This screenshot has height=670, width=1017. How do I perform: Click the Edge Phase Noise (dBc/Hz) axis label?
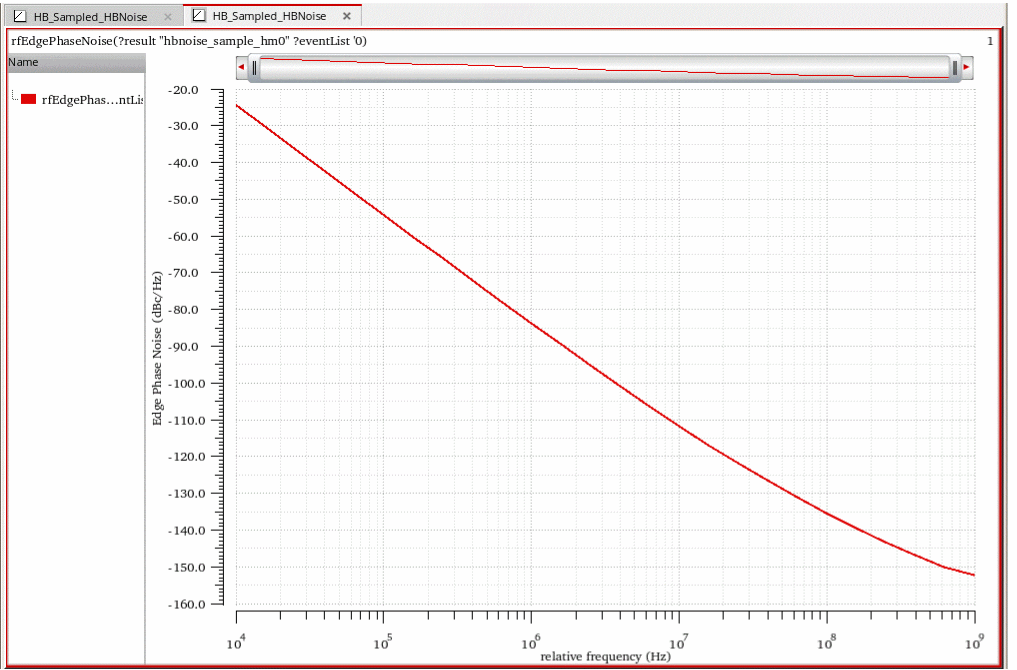point(157,348)
